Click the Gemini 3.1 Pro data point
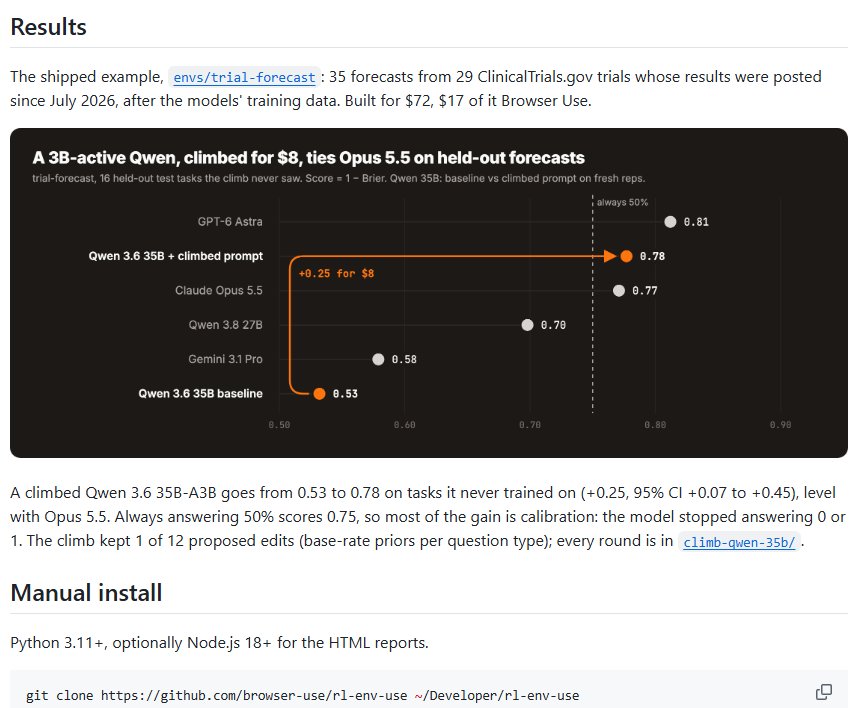 (378, 359)
